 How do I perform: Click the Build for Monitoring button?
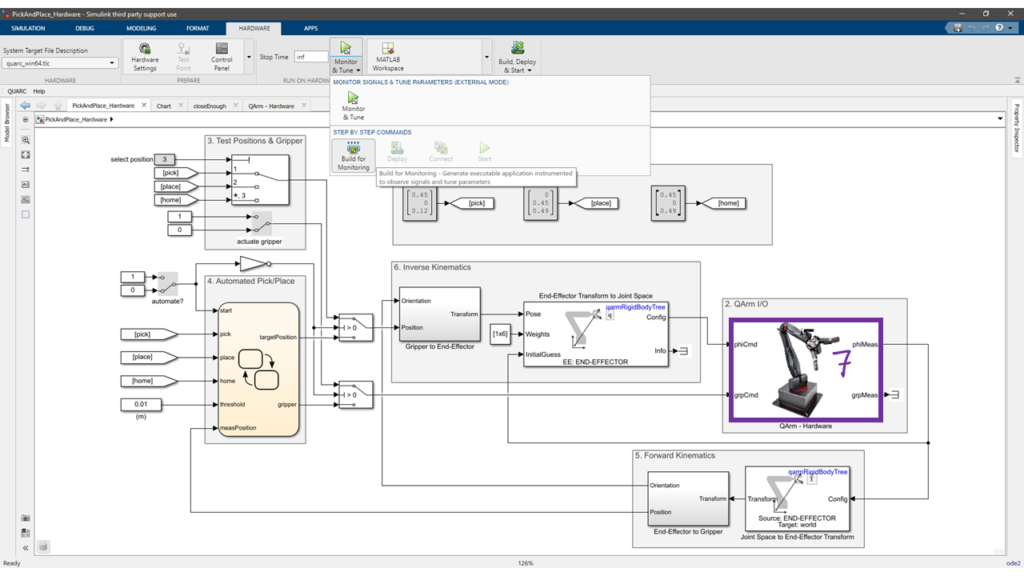353,156
